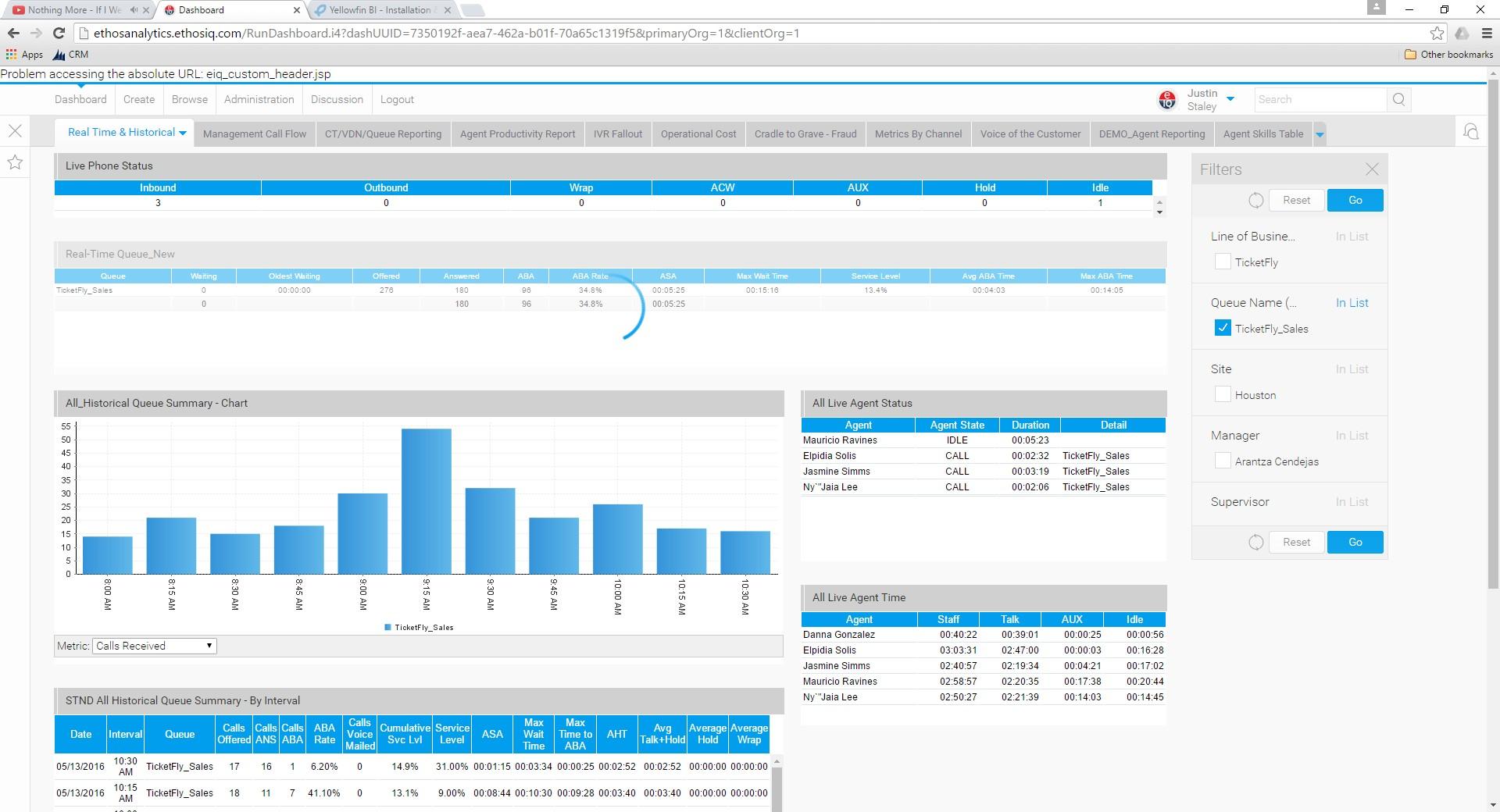Open the Create menu

[139, 99]
